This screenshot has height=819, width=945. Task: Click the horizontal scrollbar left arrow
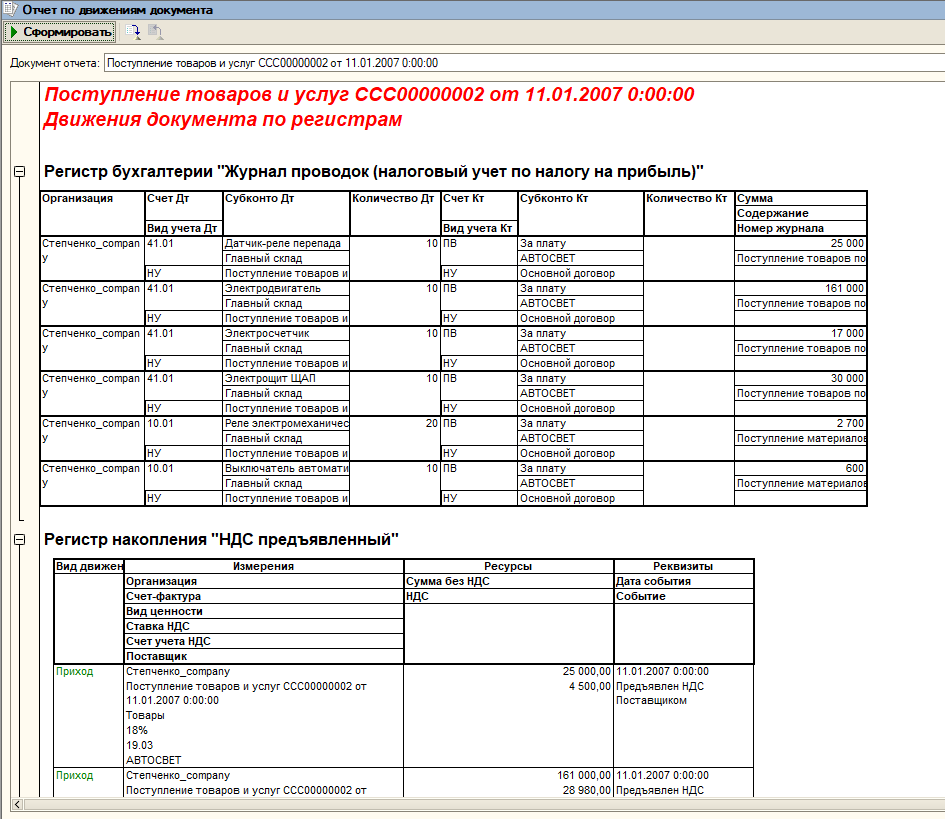coord(17,805)
